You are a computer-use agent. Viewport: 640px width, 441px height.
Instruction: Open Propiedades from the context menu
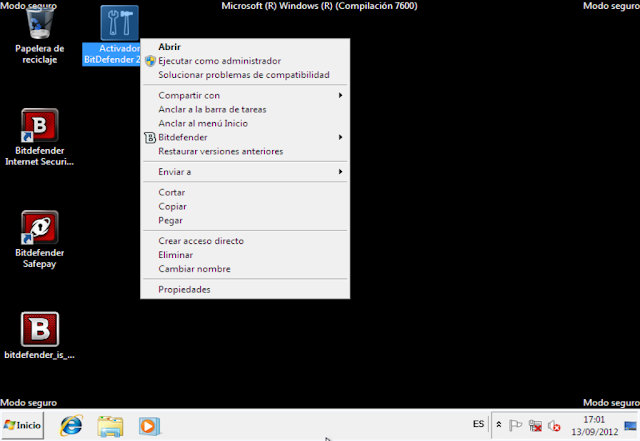[245, 290]
